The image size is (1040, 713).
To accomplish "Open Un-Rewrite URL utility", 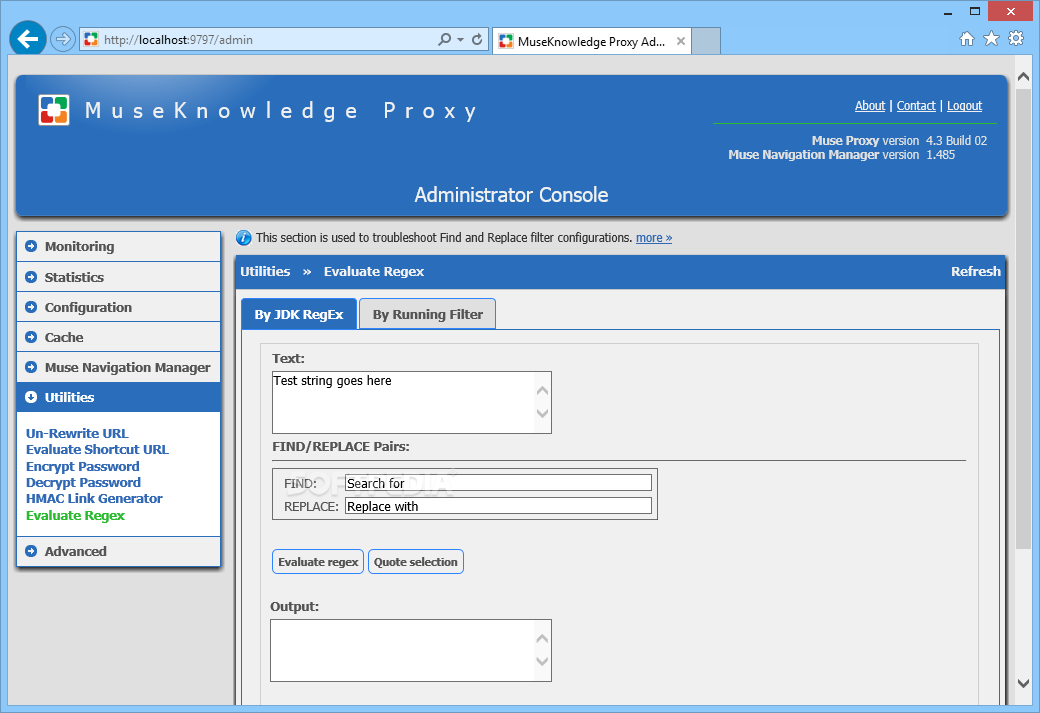I will (x=77, y=433).
